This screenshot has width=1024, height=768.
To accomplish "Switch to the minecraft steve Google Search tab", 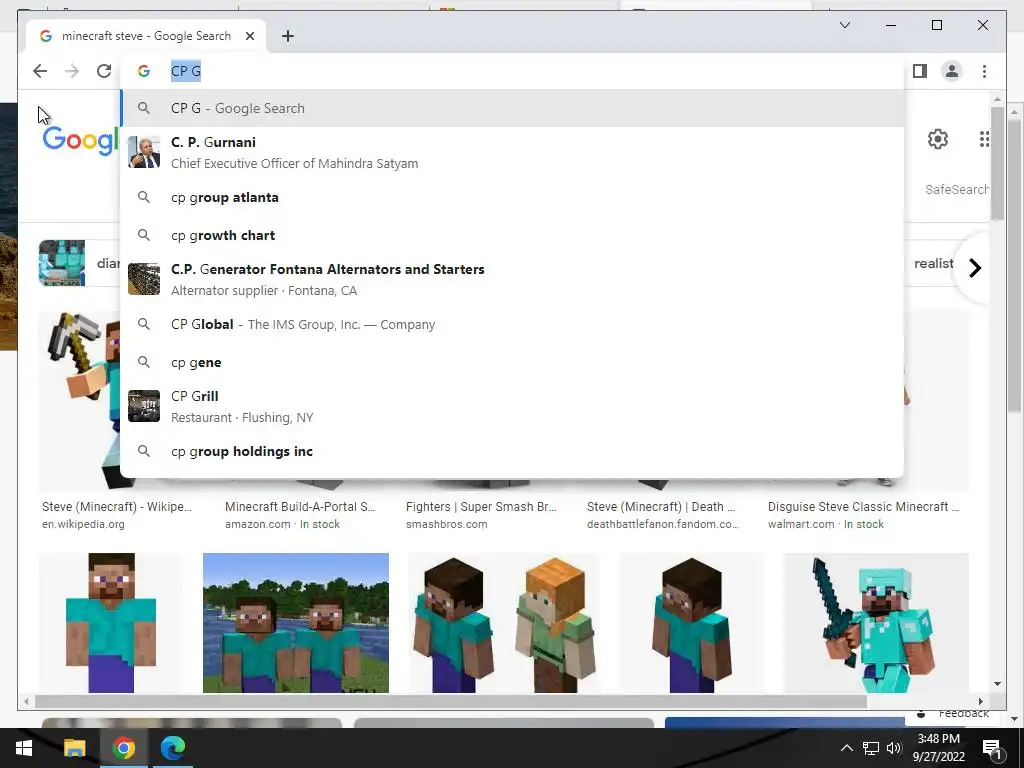I will click(x=146, y=36).
